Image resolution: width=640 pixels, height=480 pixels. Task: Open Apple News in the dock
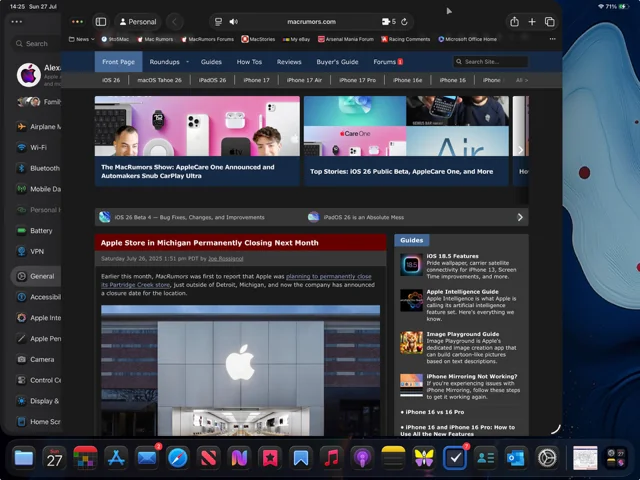coord(209,458)
